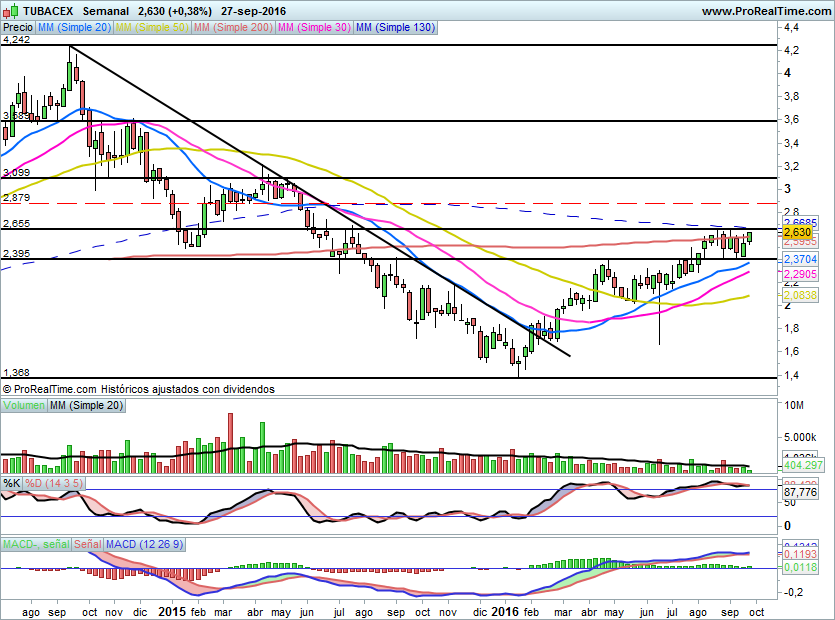The height and width of the screenshot is (620, 835).
Task: Click the MM (Simple 50) yellow label
Action: 153,28
